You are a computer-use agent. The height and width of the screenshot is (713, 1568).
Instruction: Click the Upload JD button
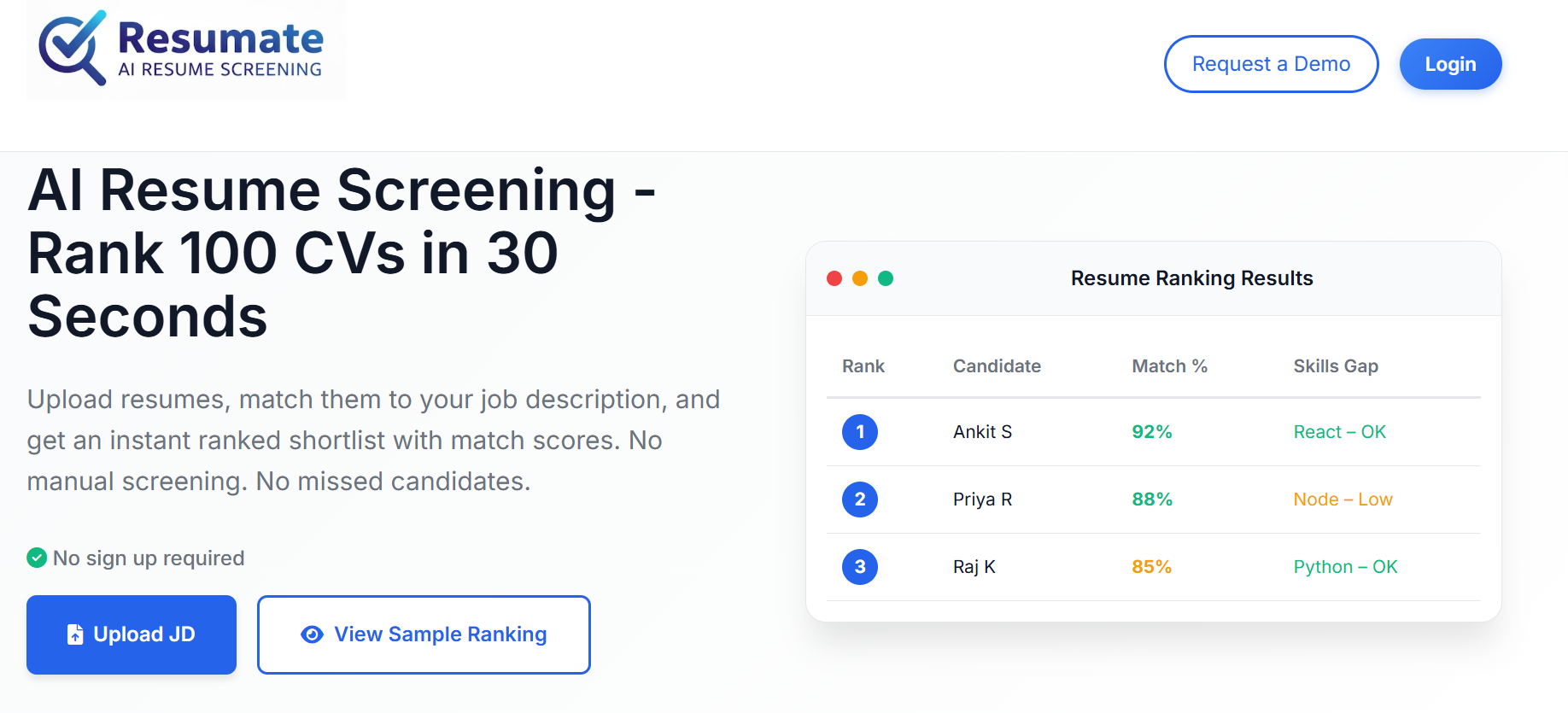[x=132, y=634]
